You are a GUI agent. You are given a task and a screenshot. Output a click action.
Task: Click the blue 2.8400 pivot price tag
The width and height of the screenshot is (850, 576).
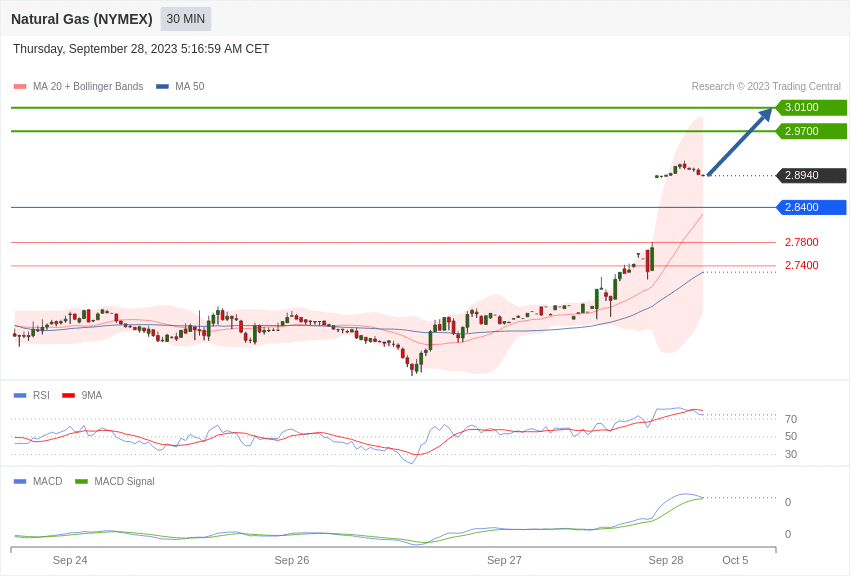[x=811, y=208]
